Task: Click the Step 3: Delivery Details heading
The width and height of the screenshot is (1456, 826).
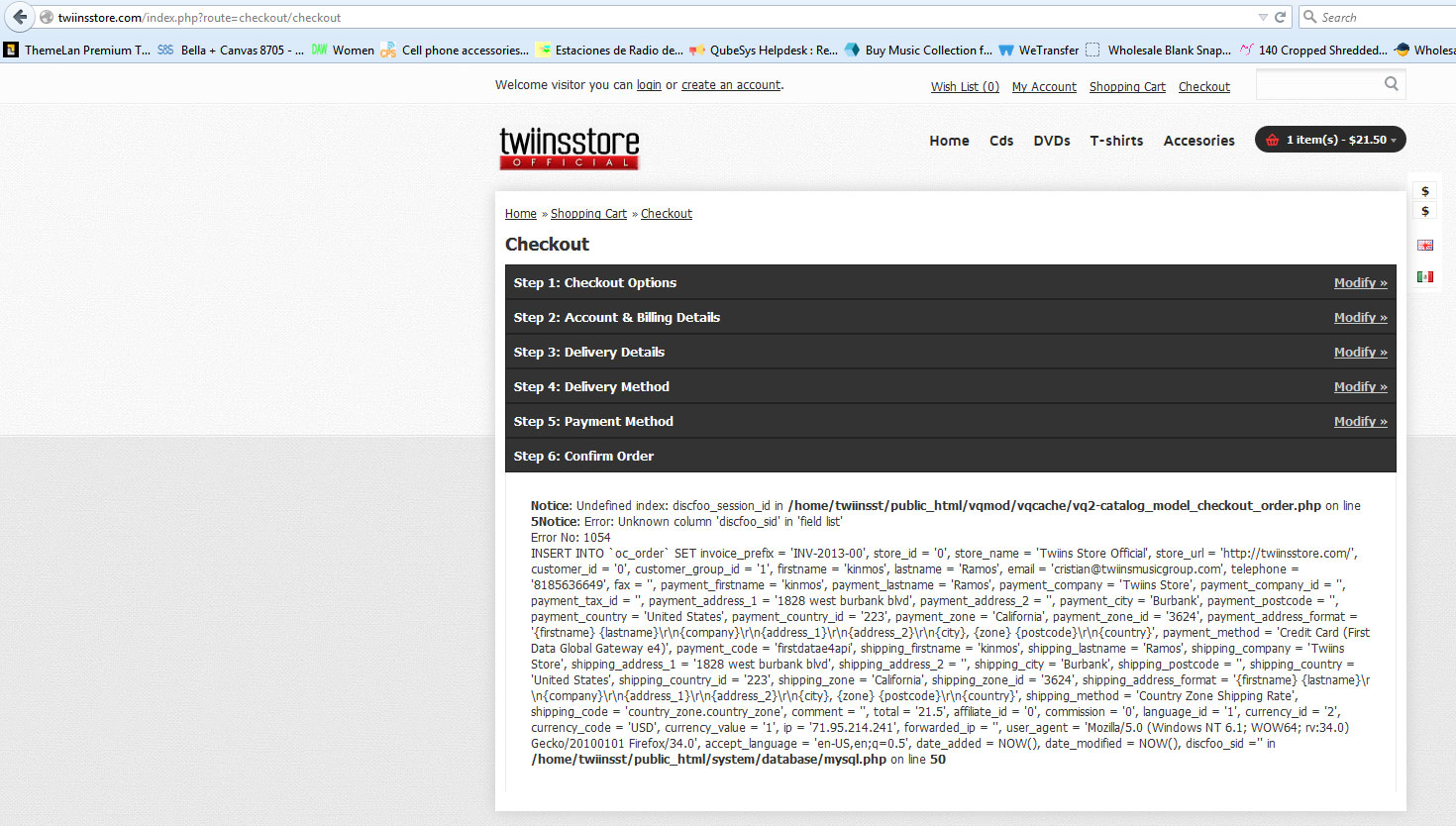Action: (x=589, y=353)
